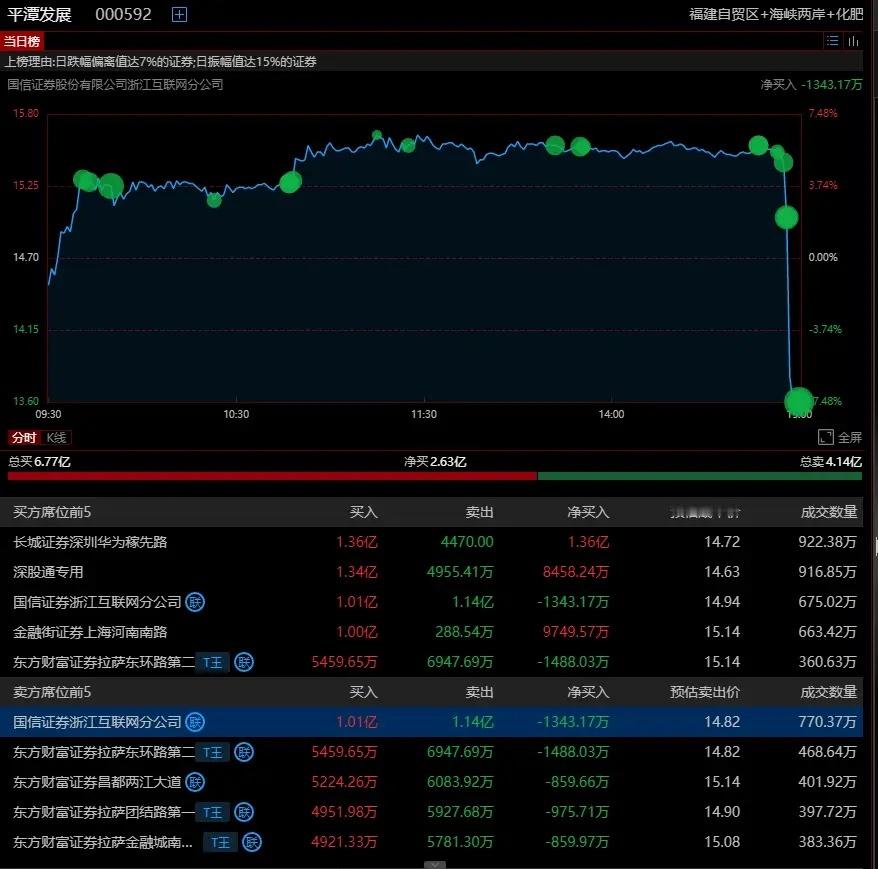Sort buyers by 成交数量 column header
This screenshot has width=878, height=869.
click(829, 512)
